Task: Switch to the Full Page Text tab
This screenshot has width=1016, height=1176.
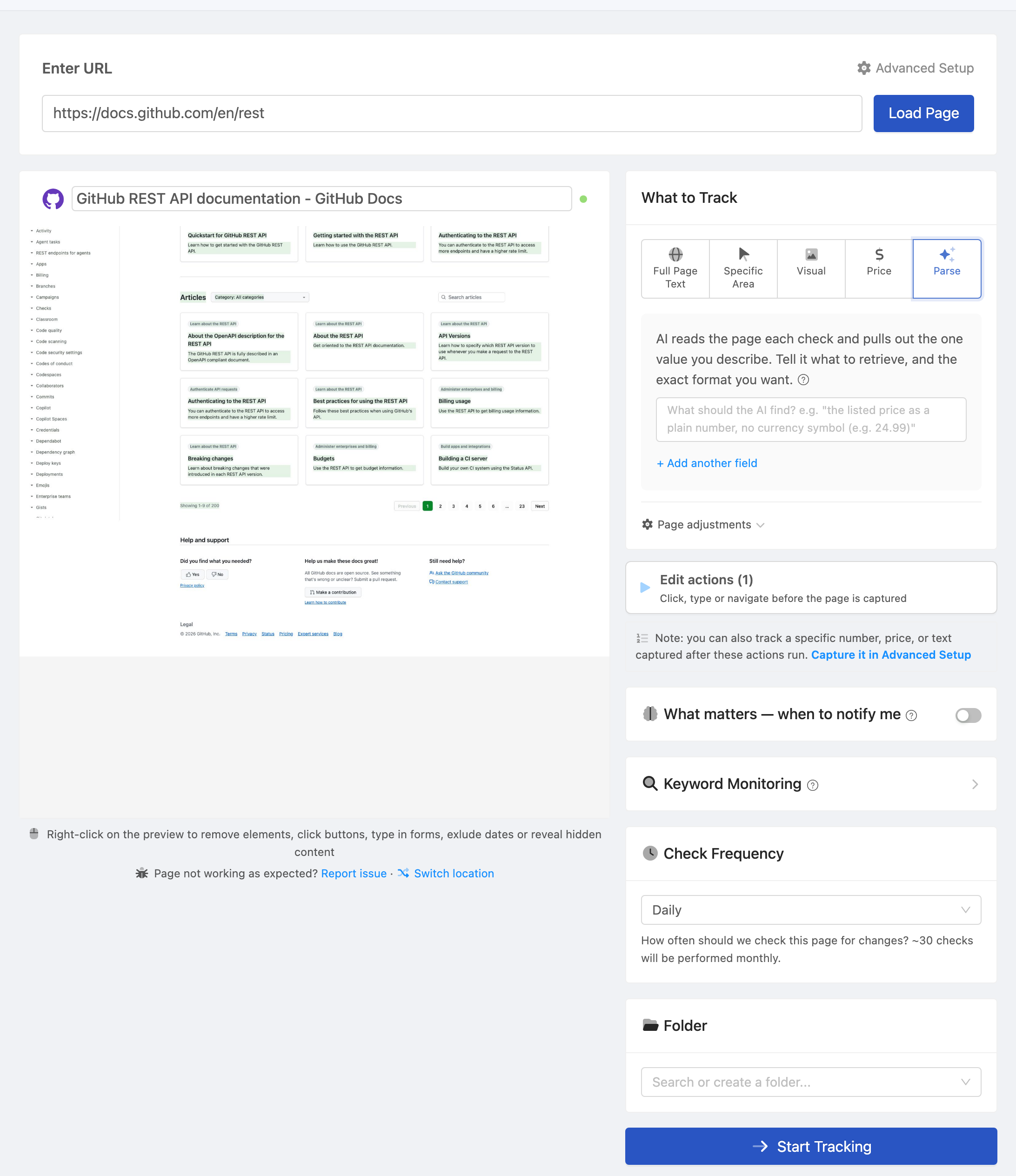Action: click(675, 268)
